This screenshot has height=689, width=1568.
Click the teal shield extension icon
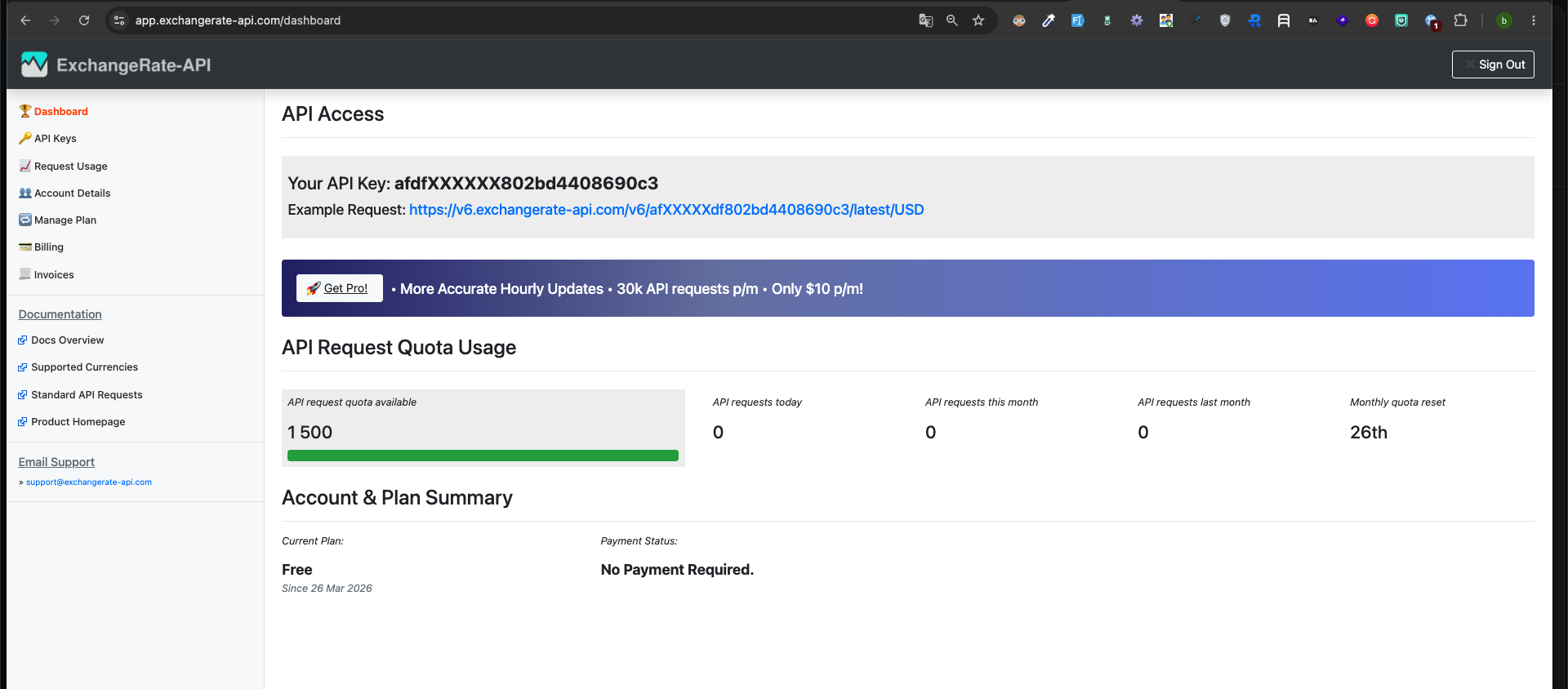[x=1401, y=20]
